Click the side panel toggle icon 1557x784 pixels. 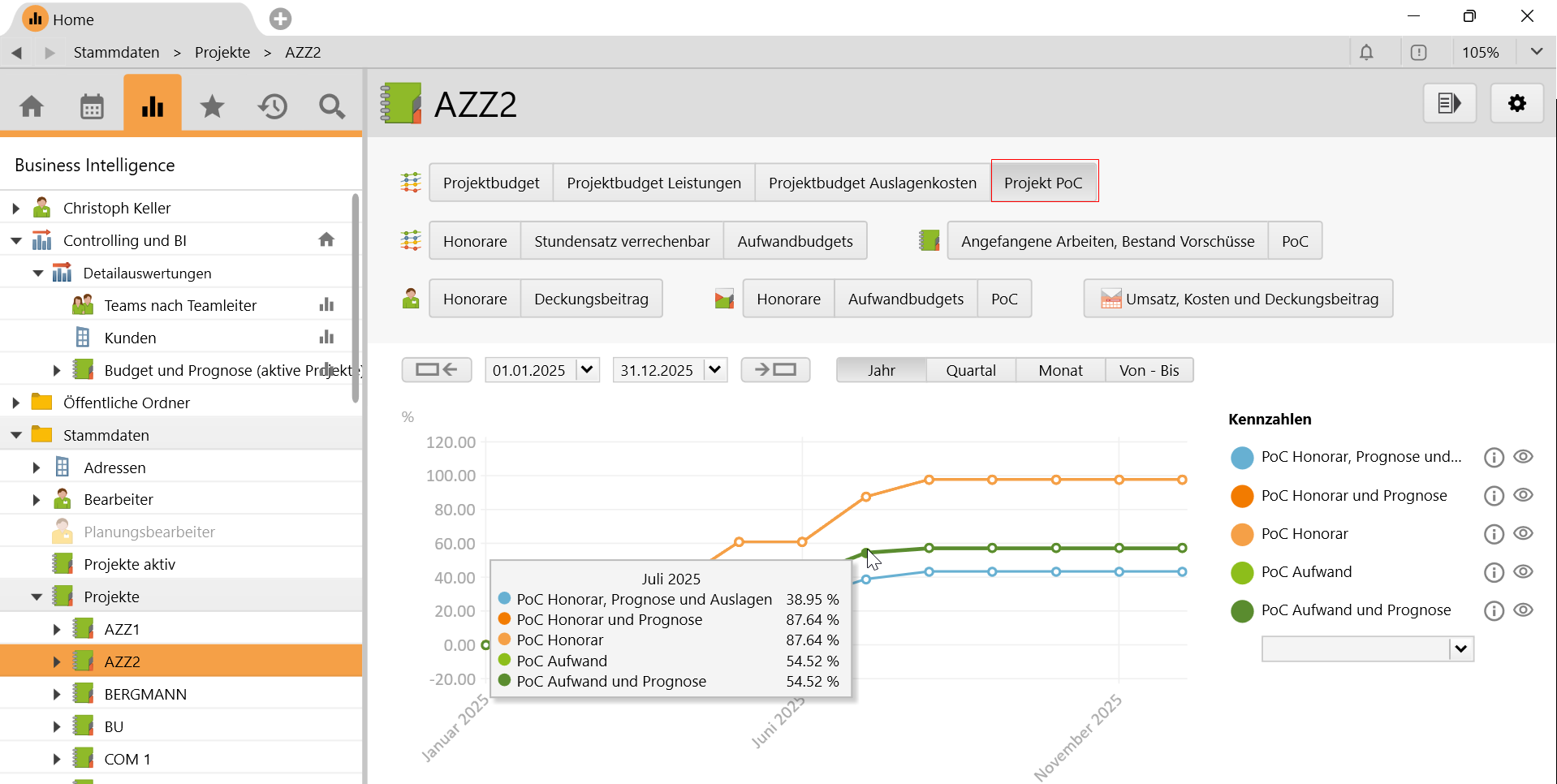(x=1449, y=104)
